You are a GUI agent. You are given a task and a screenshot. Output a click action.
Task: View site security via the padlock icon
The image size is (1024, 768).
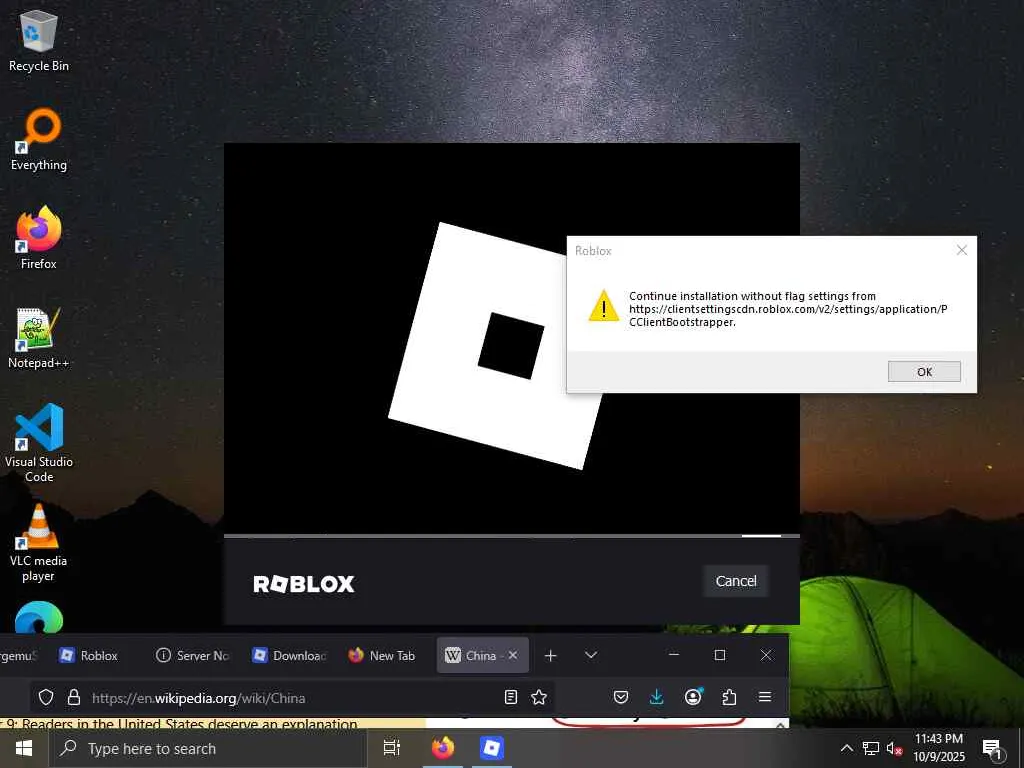[x=74, y=697]
